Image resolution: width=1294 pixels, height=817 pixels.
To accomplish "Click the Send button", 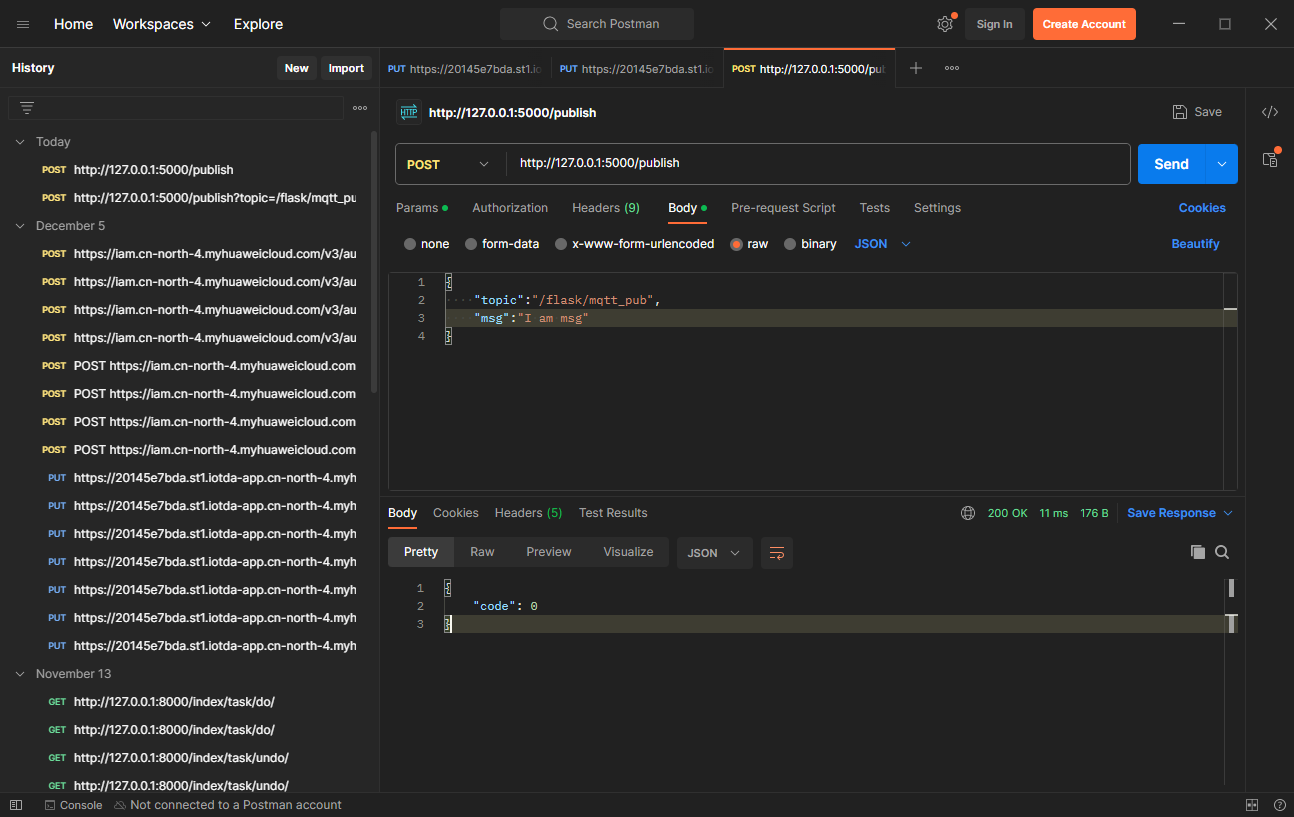I will click(1171, 164).
